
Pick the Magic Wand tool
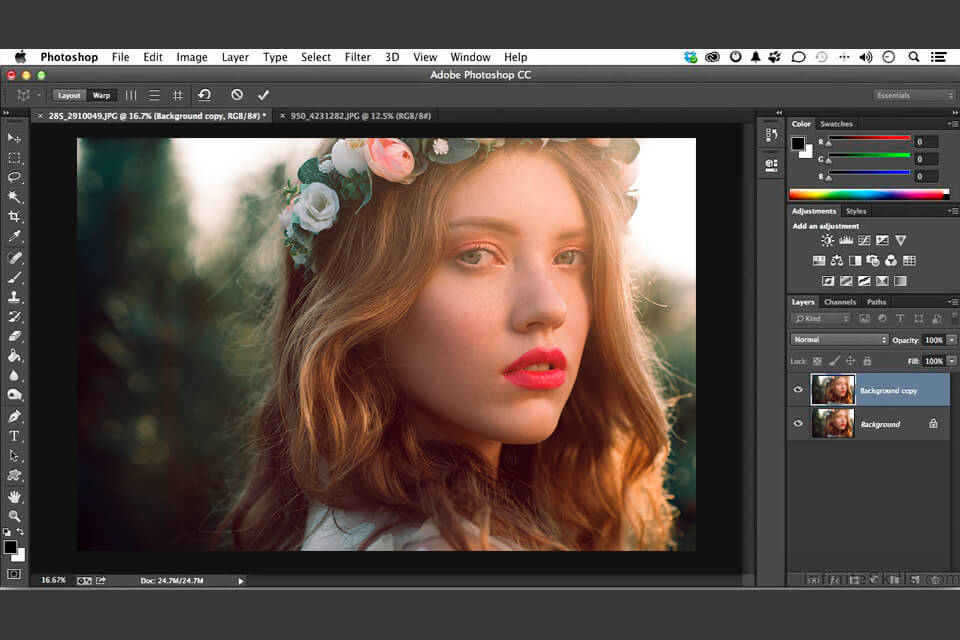click(14, 197)
